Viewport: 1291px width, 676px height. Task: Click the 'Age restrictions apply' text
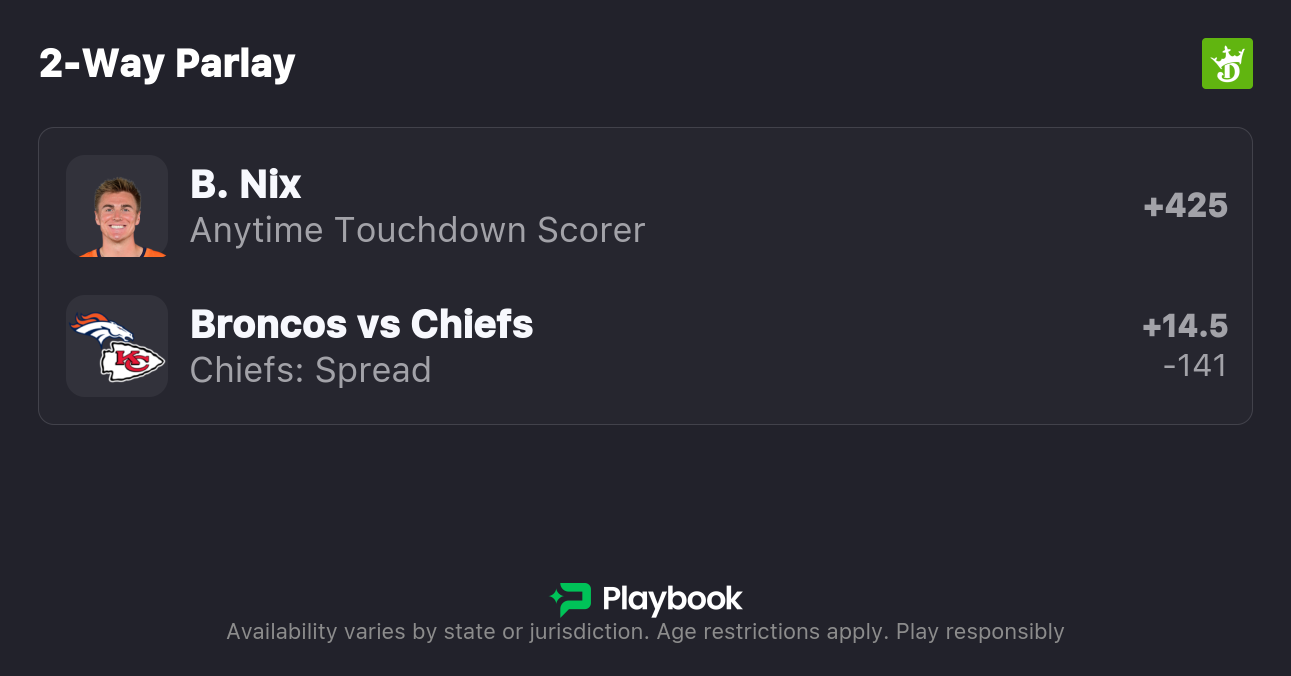[x=768, y=632]
